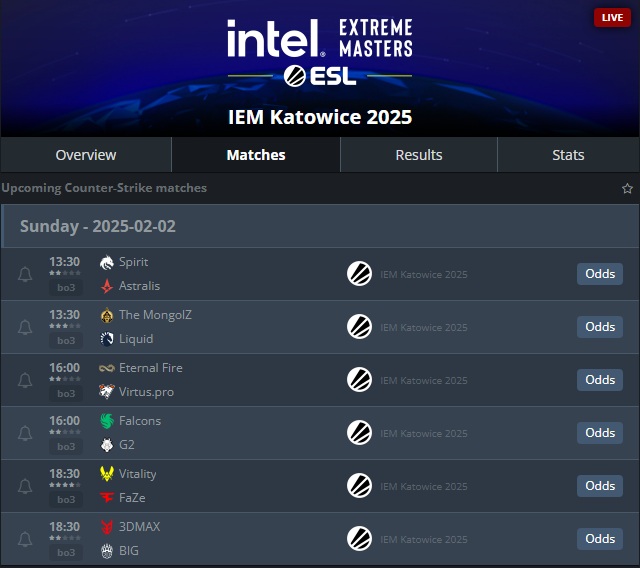Viewport: 640px width, 568px height.
Task: Click the IEM Katowice 2025 banner title
Action: [x=320, y=117]
